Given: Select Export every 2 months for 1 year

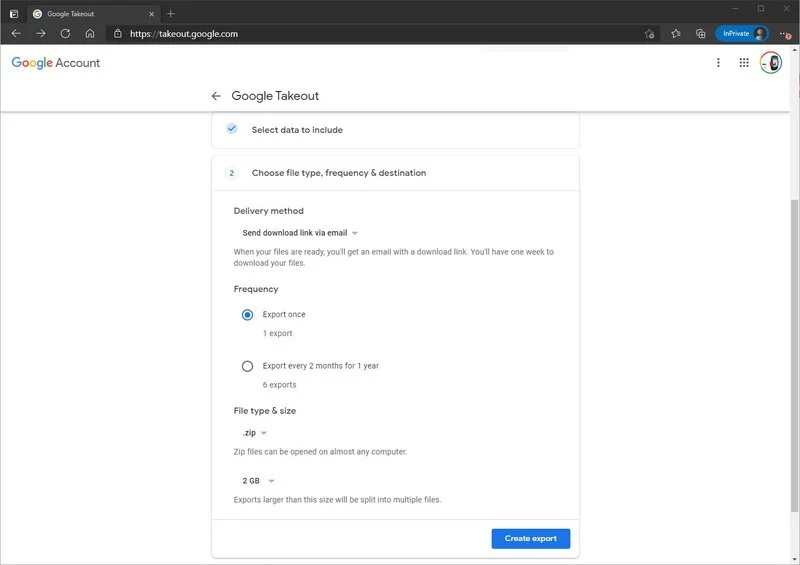Looking at the screenshot, I should coord(247,366).
